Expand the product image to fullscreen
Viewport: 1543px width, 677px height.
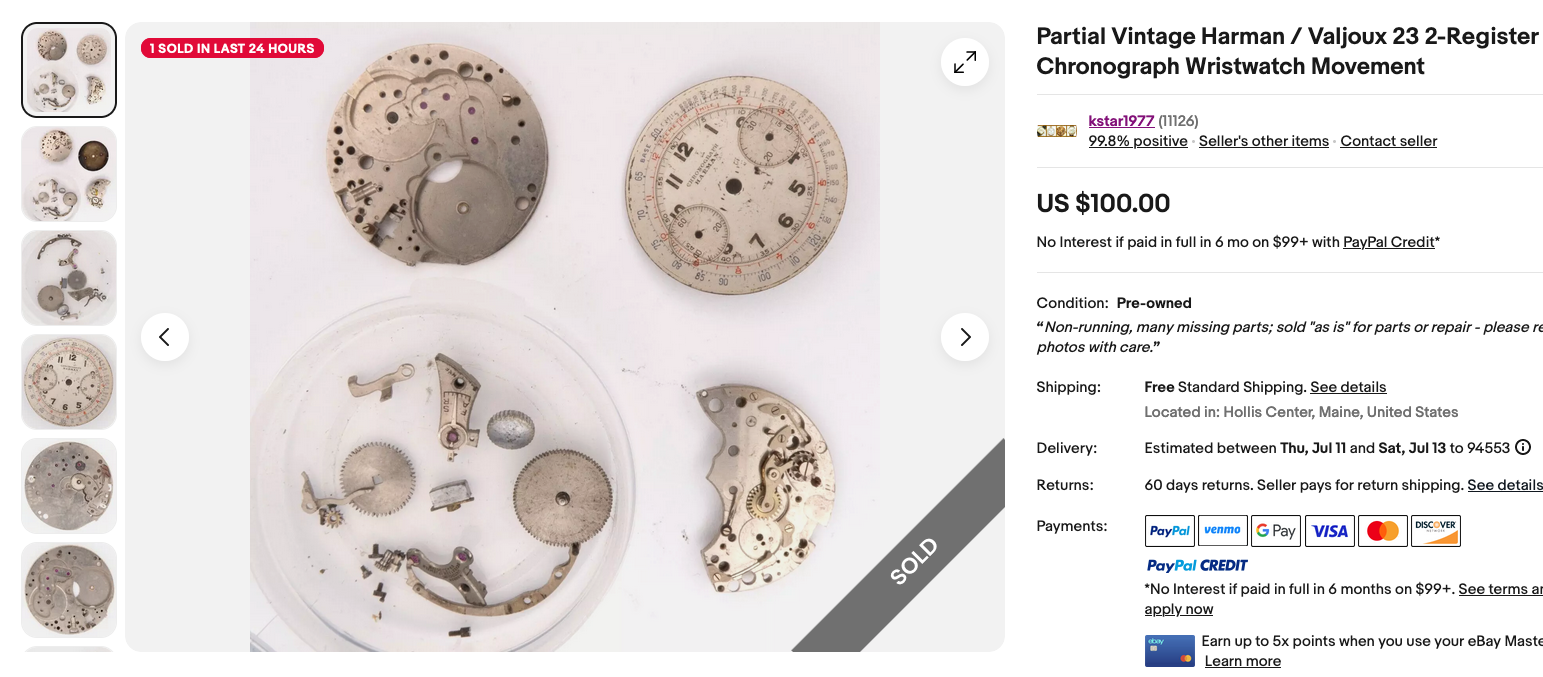pyautogui.click(x=965, y=63)
